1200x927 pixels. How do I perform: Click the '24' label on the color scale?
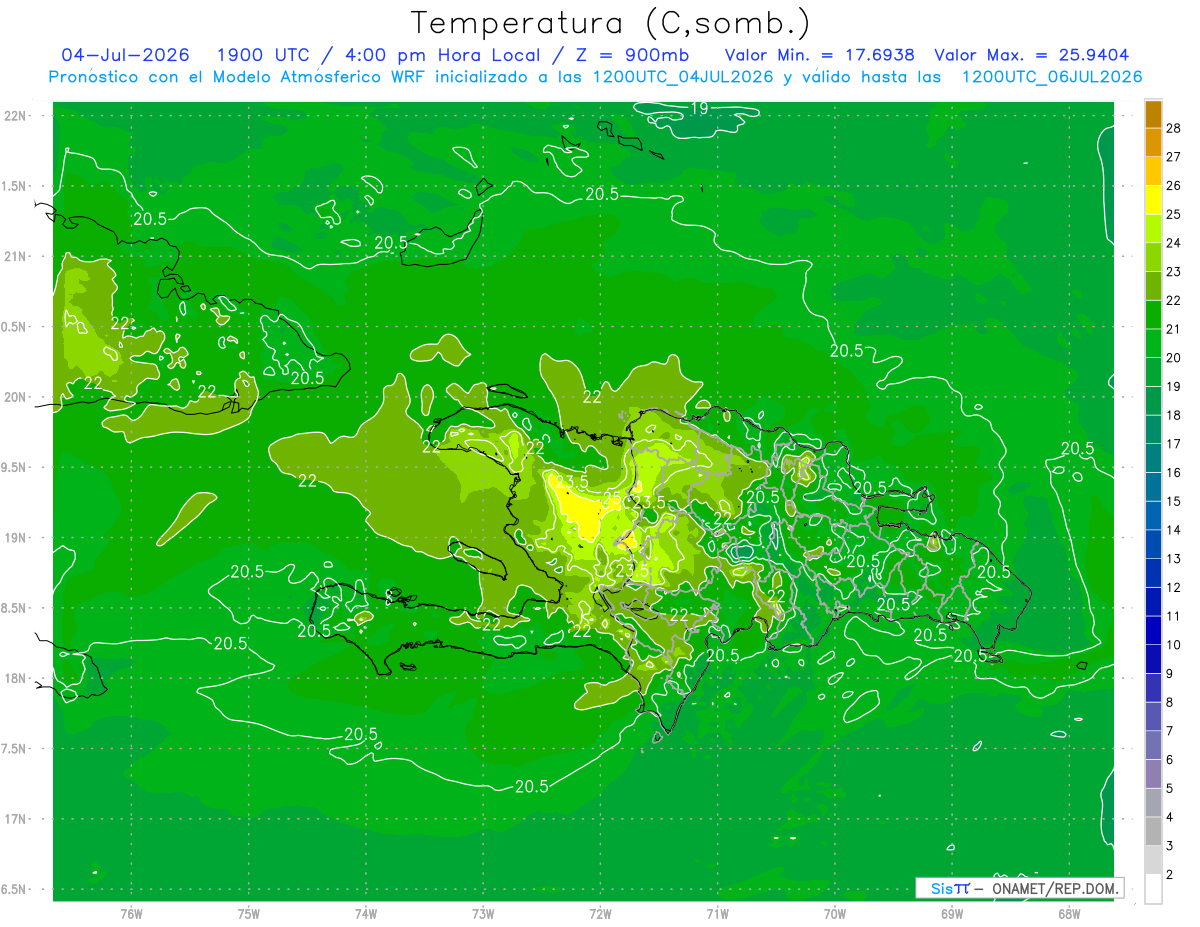click(x=1174, y=242)
